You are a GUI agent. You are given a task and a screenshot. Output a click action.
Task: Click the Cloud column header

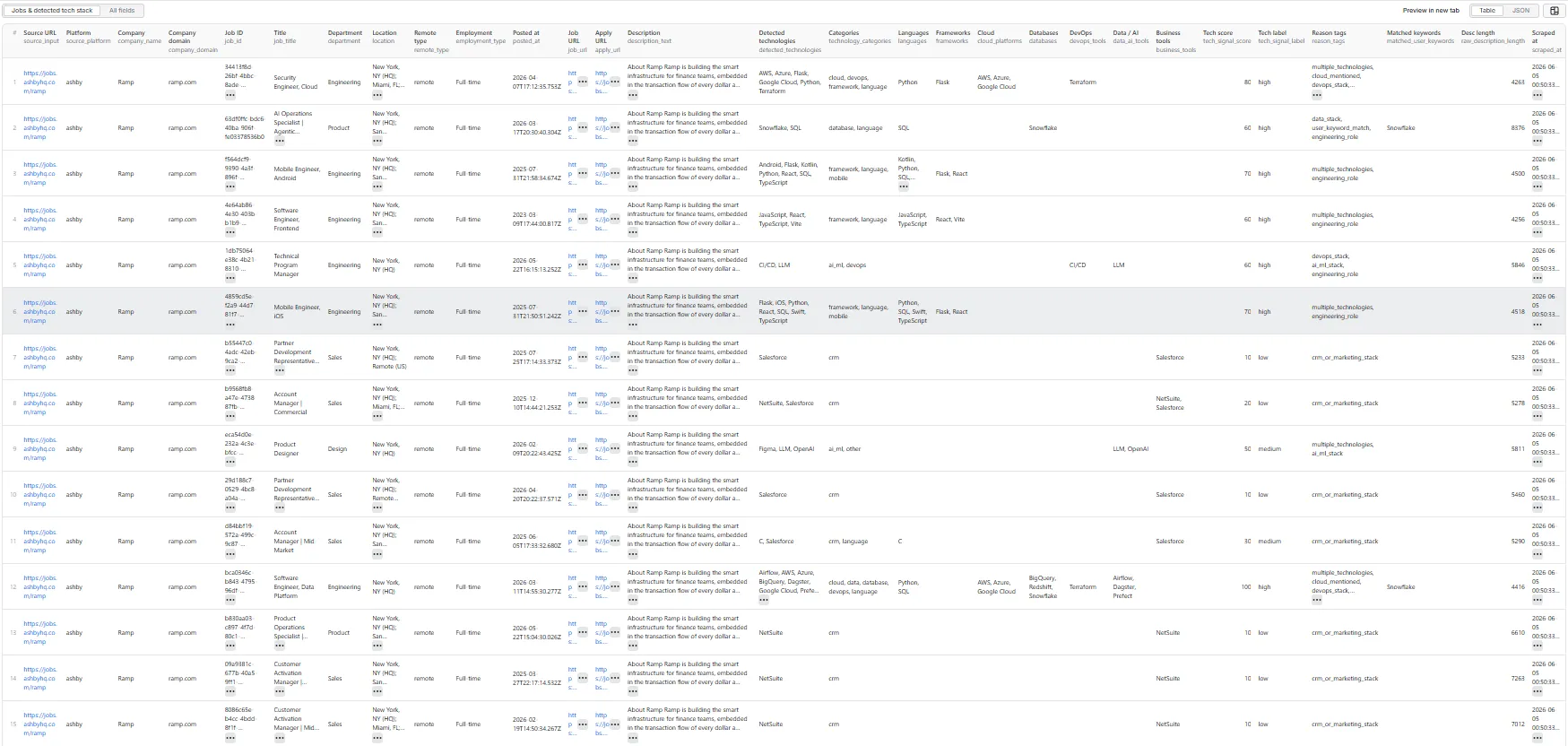1000,37
